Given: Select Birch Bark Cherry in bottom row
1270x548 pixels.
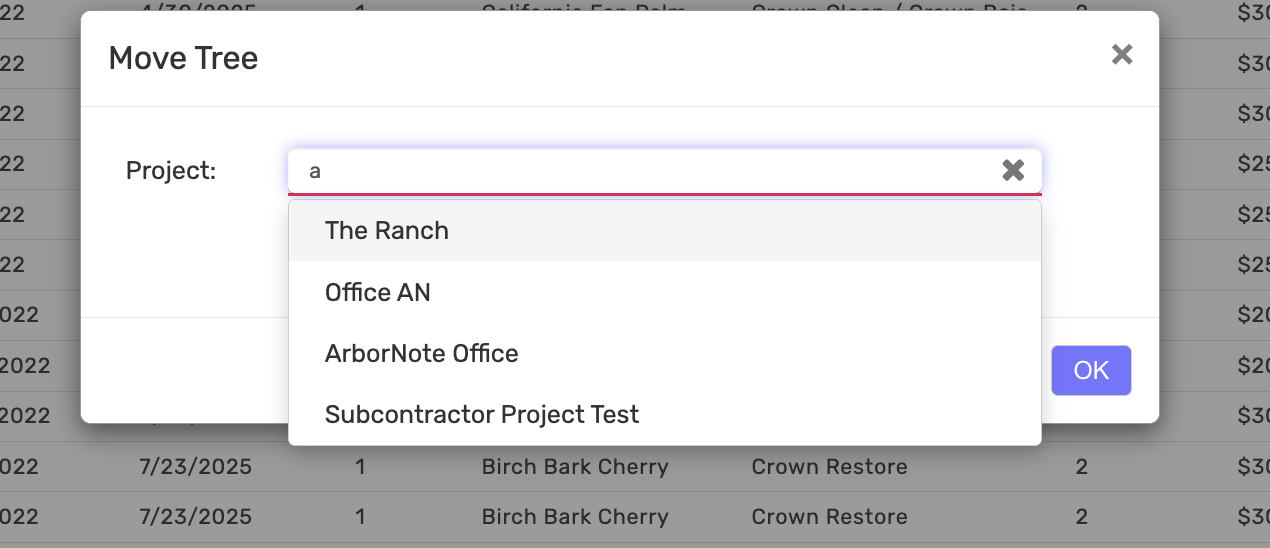Looking at the screenshot, I should pos(575,517).
